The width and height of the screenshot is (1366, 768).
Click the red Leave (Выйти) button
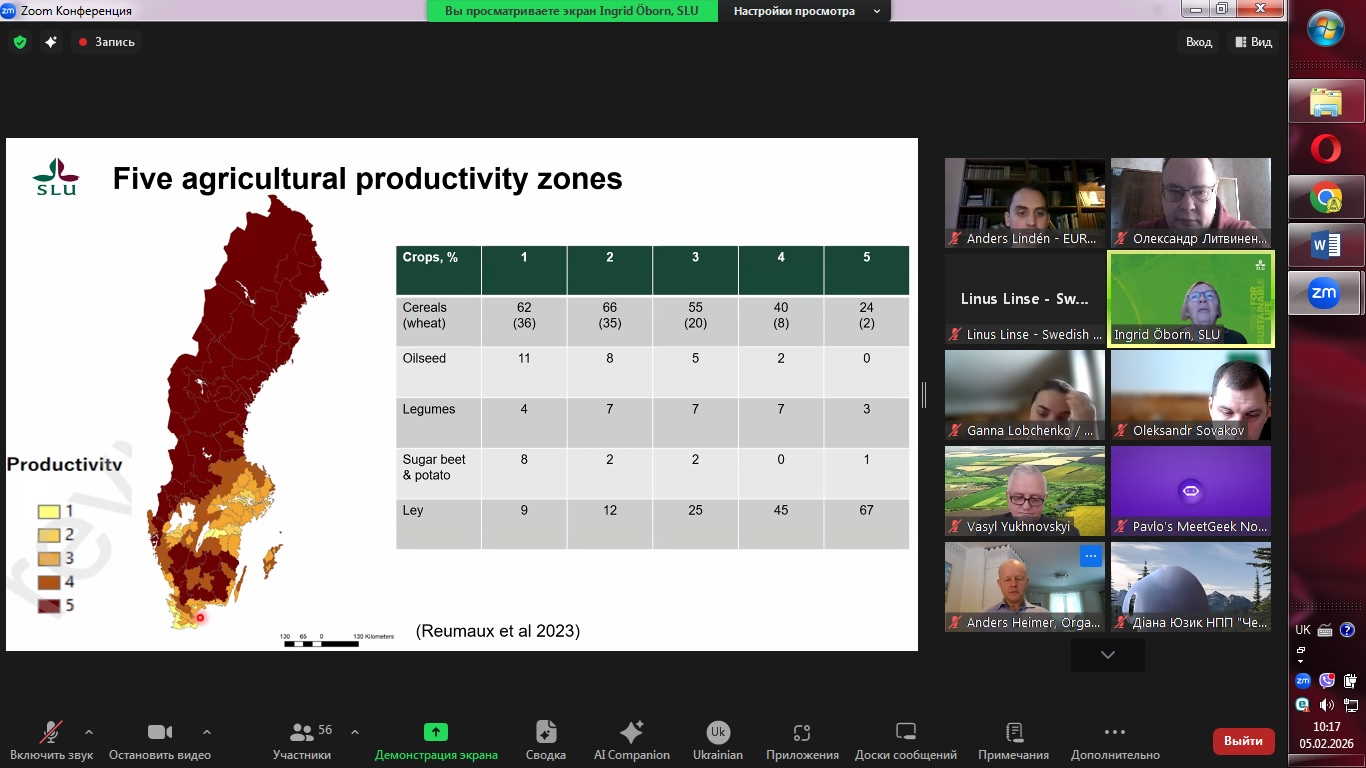[x=1243, y=741]
